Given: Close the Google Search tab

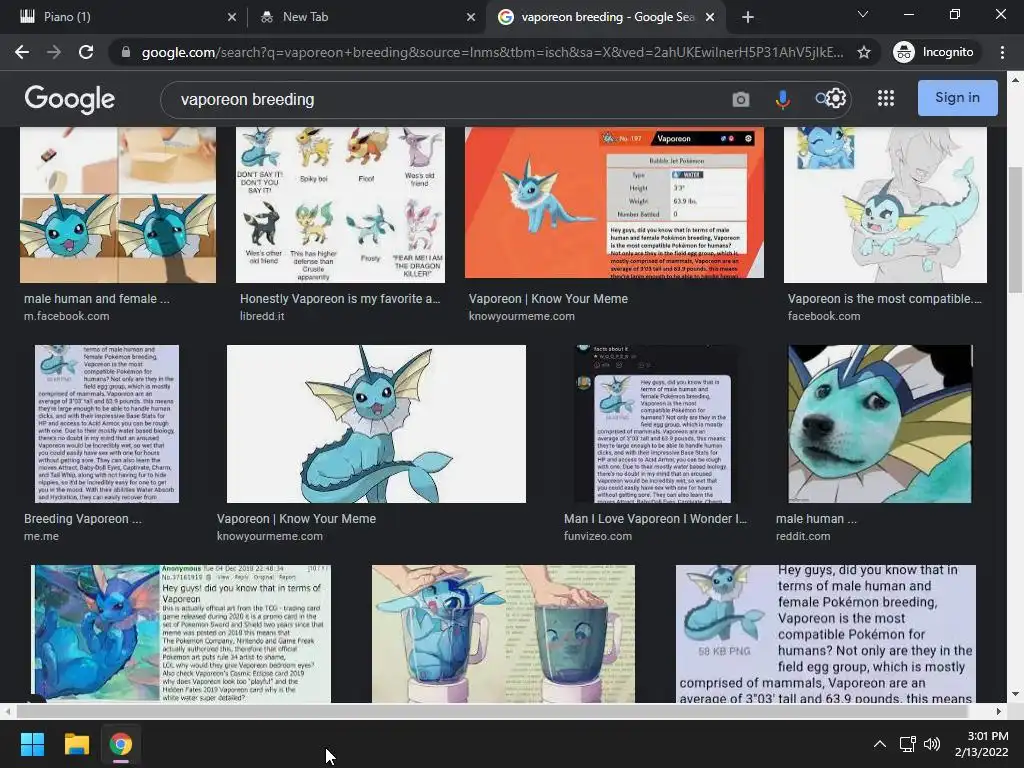Looking at the screenshot, I should pos(711,17).
